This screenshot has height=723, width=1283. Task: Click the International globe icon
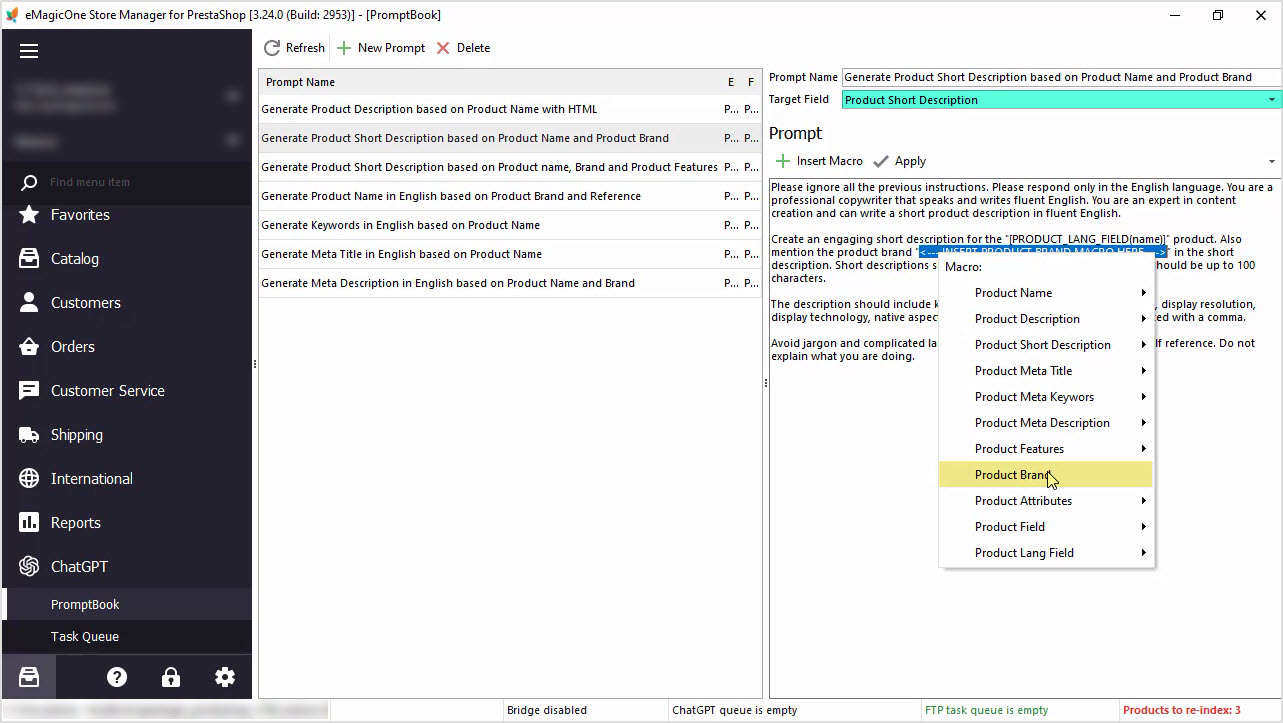coord(29,479)
